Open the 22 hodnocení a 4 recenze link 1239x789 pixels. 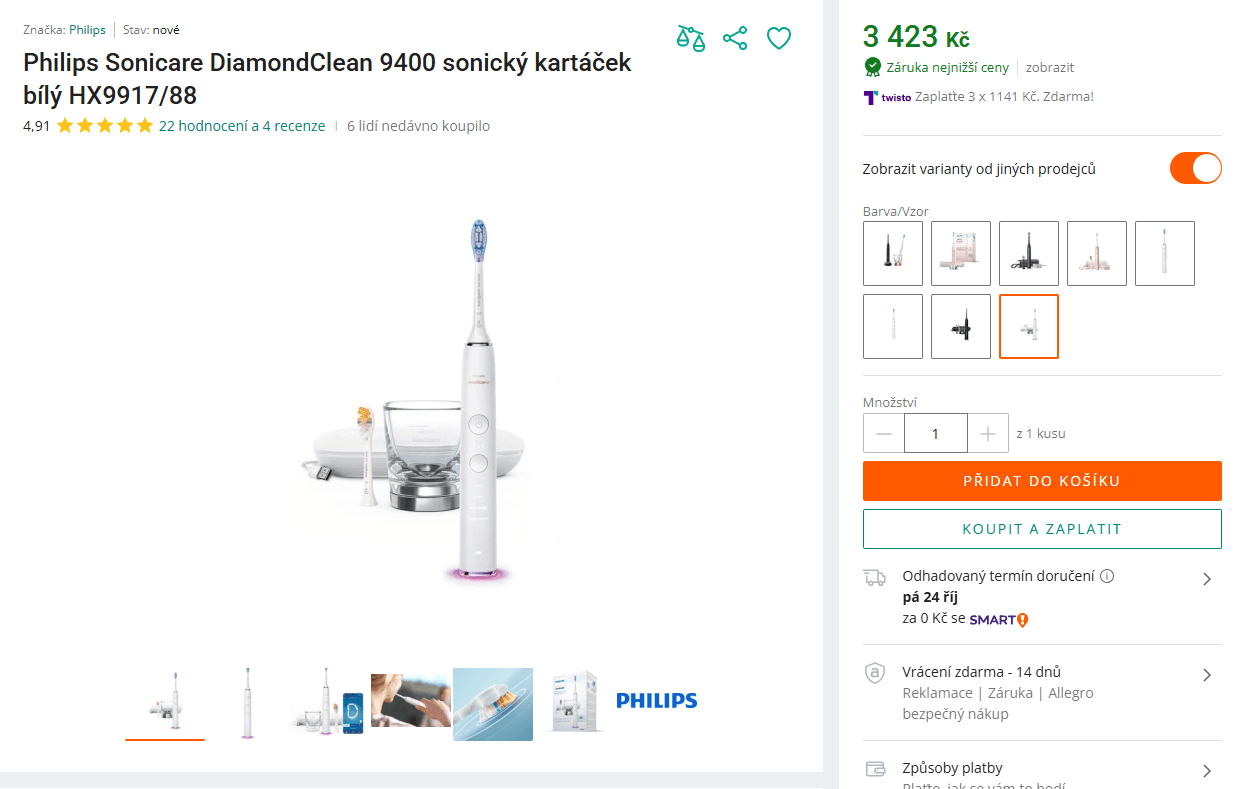pyautogui.click(x=242, y=126)
